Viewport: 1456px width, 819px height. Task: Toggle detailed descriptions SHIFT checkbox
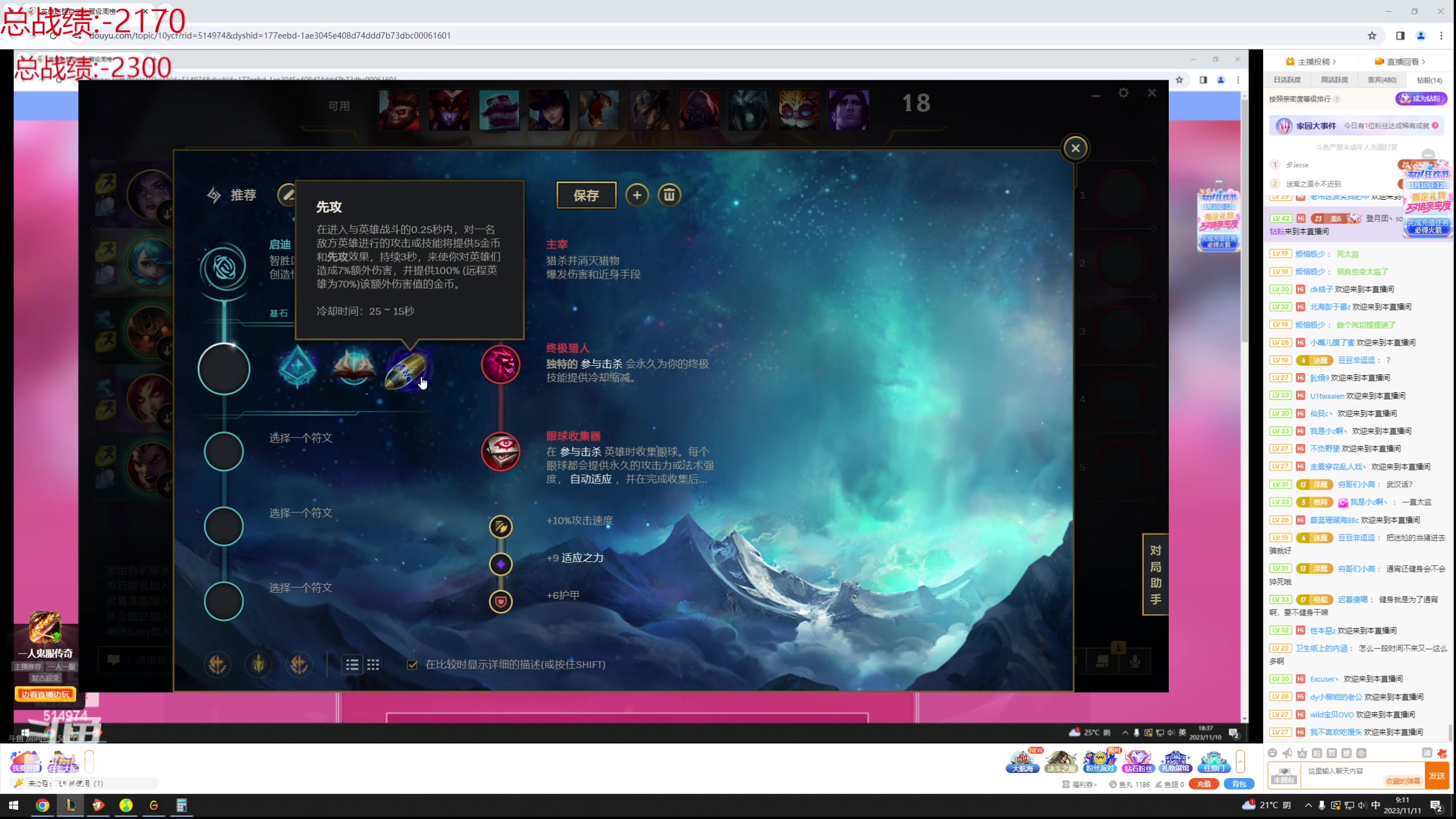[x=412, y=664]
